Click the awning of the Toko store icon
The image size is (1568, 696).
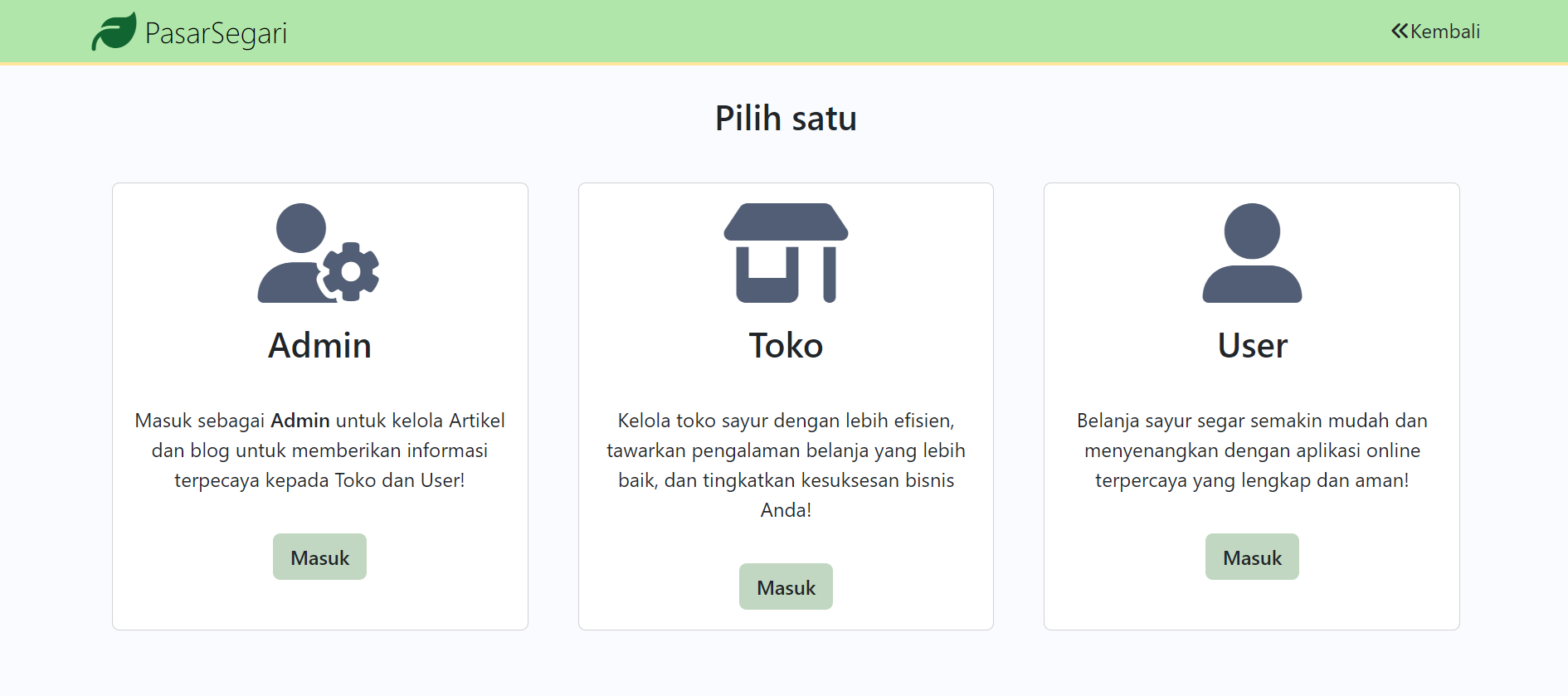[786, 221]
